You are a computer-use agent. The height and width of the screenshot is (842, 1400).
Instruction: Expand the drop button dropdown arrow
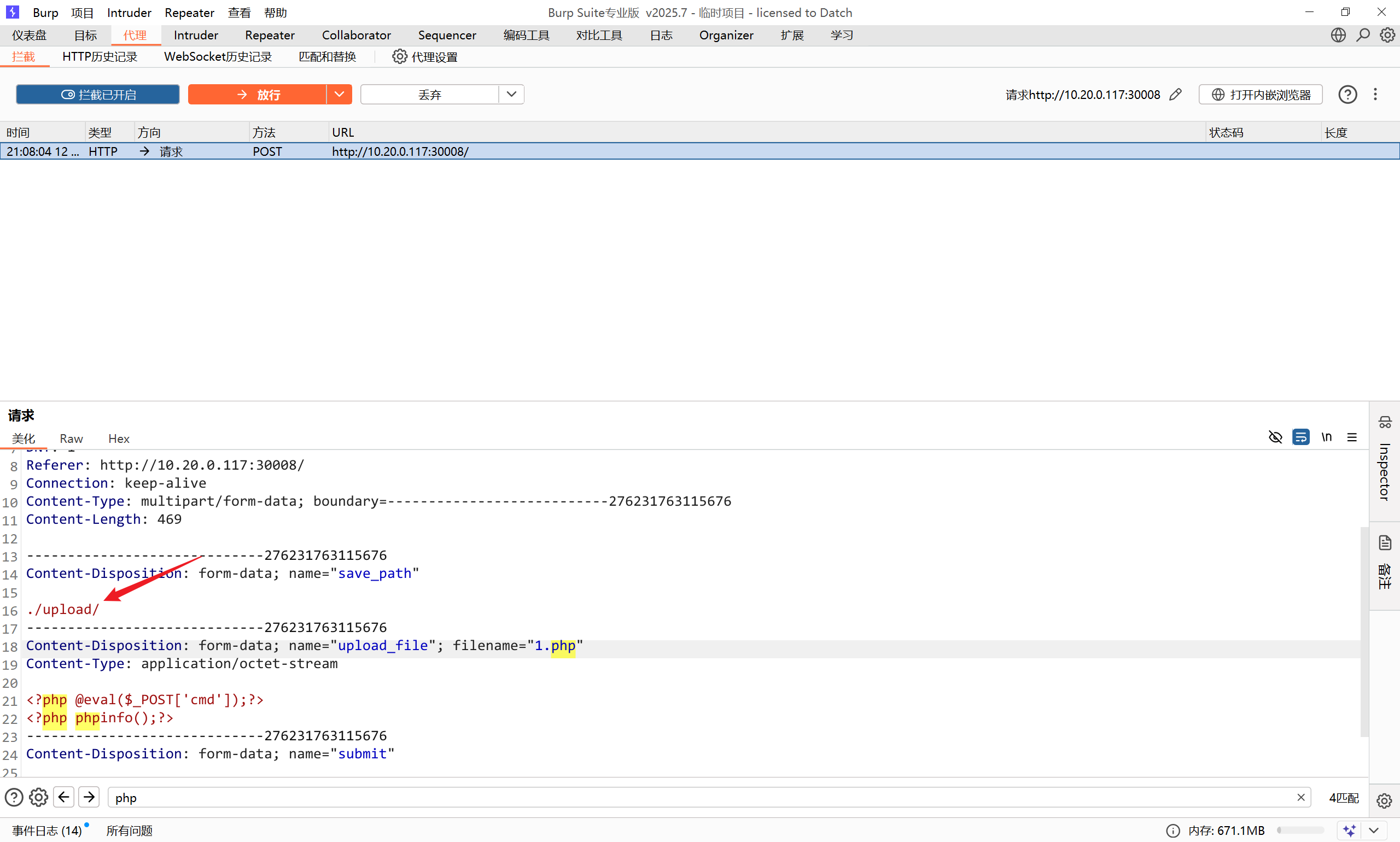tap(511, 94)
